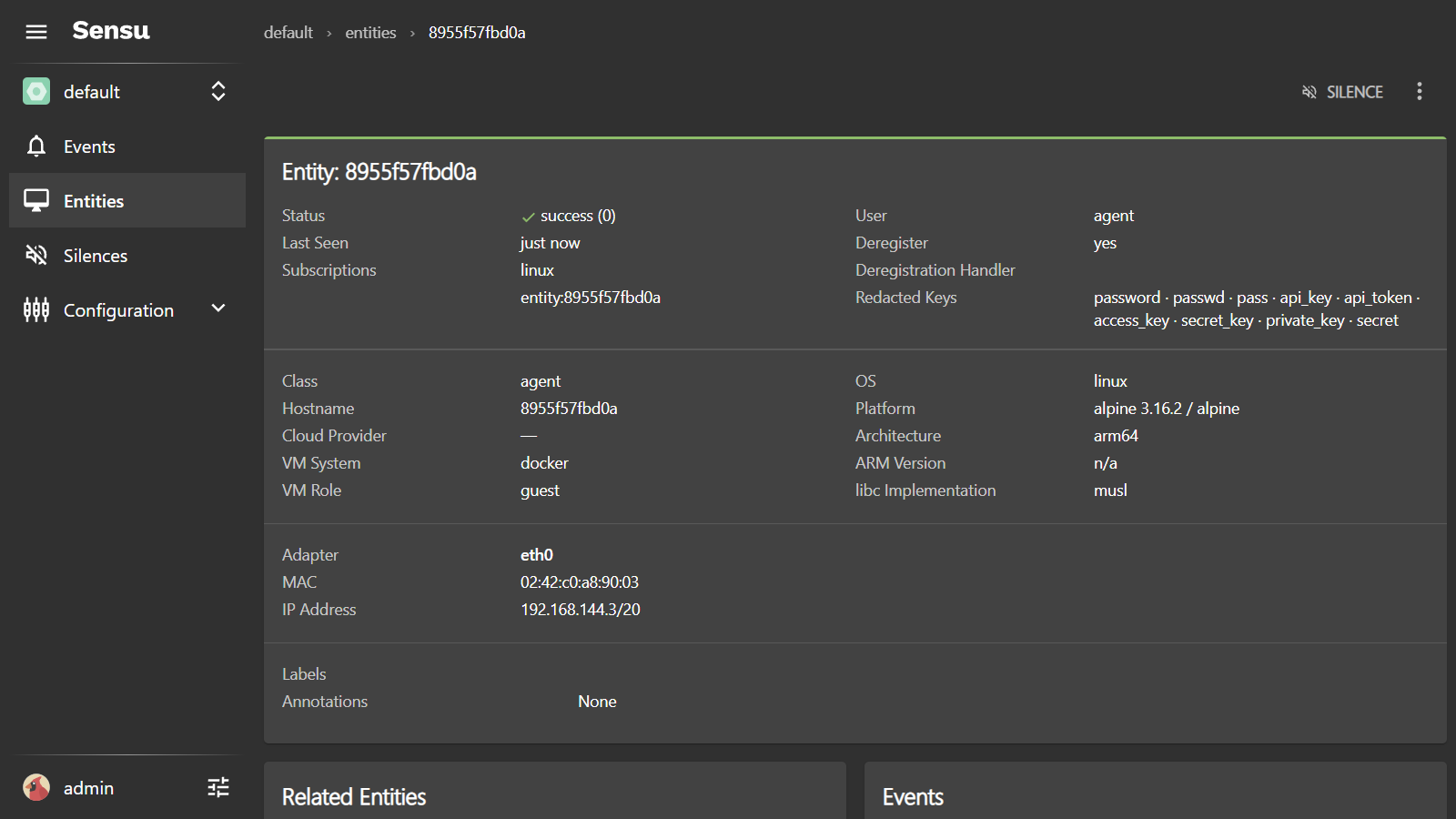Screen dimensions: 1456x819
Task: Silence this entity with the SILENCE button
Action: (x=1342, y=92)
